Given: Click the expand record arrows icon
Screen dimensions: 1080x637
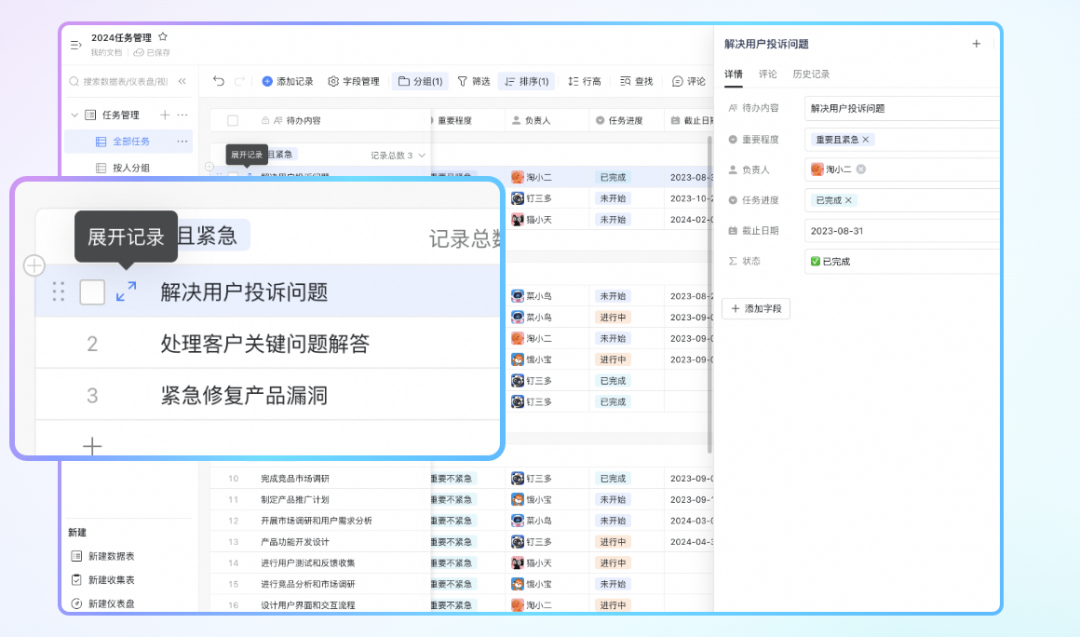Looking at the screenshot, I should tap(126, 292).
